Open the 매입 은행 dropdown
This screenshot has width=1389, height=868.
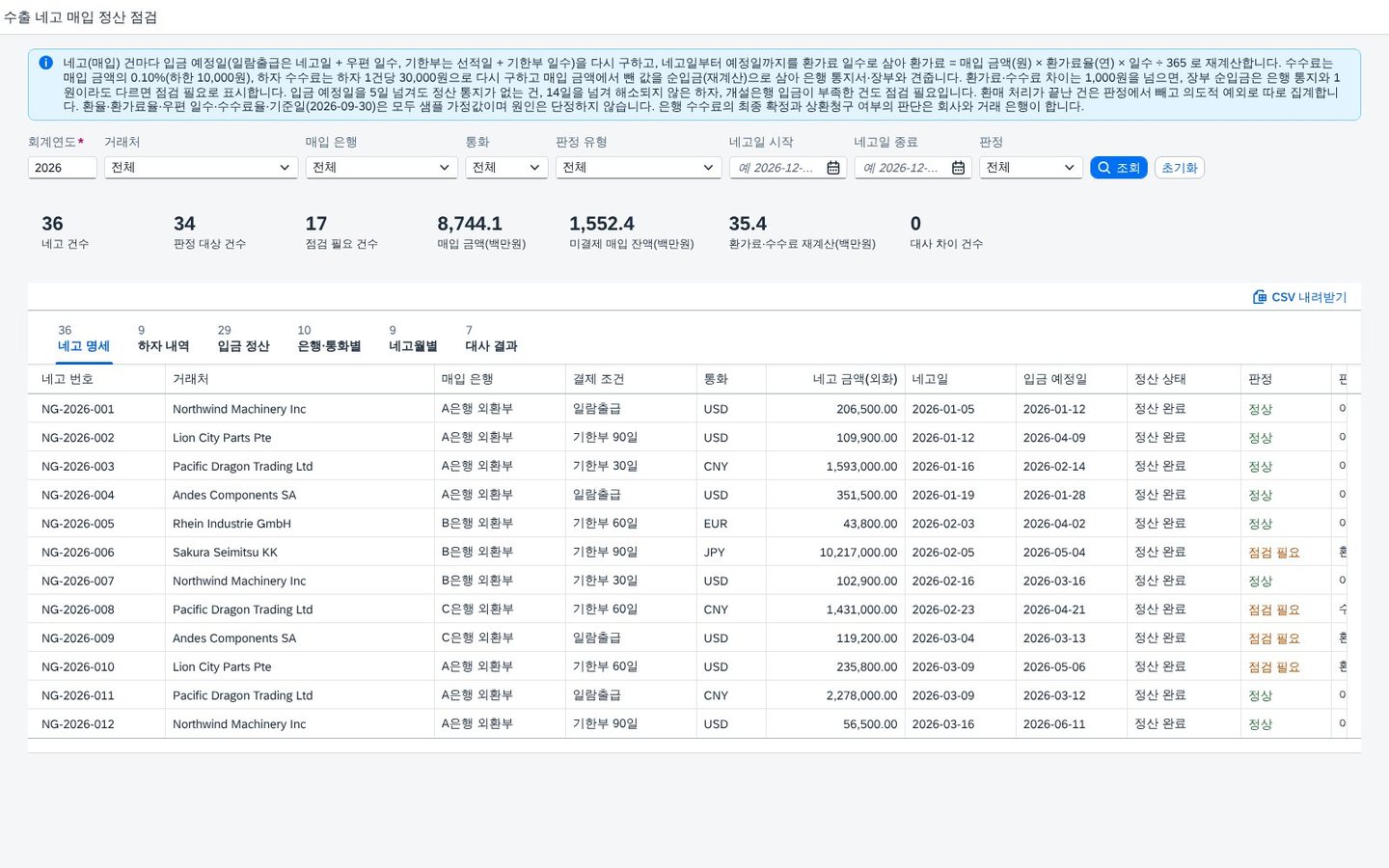coord(381,168)
